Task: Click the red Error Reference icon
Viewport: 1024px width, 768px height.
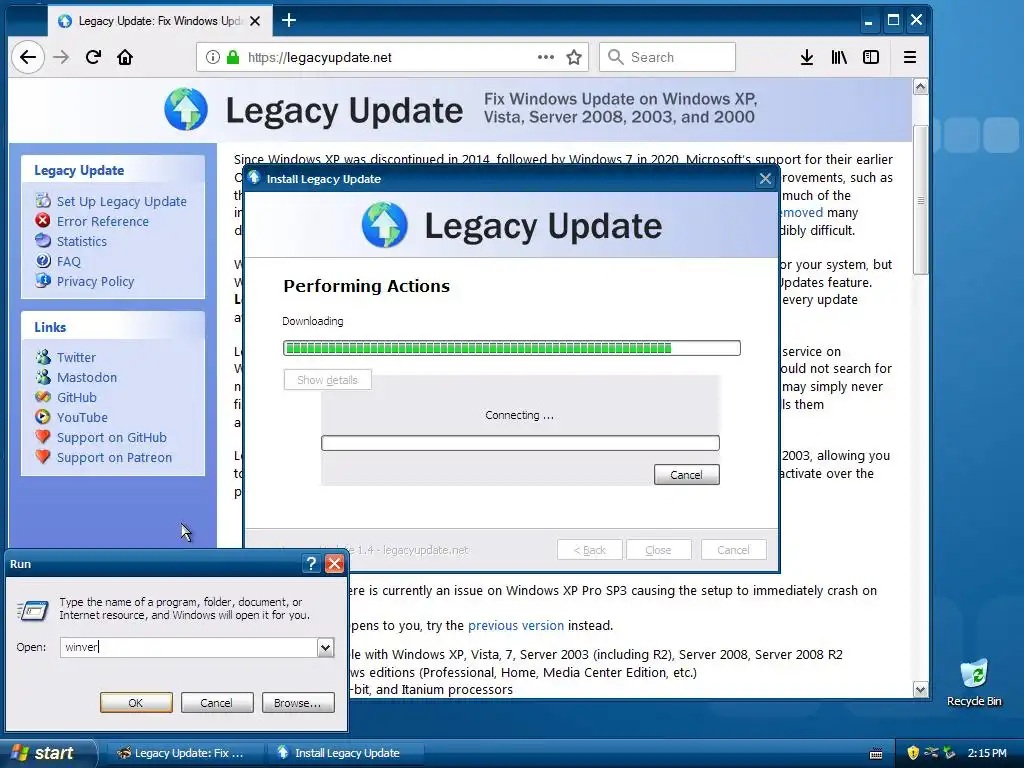Action: [x=43, y=221]
